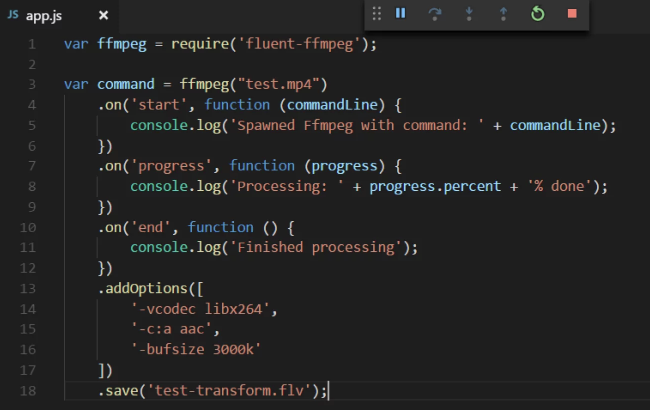Pause the debugging session
This screenshot has height=410, width=650.
[x=400, y=14]
